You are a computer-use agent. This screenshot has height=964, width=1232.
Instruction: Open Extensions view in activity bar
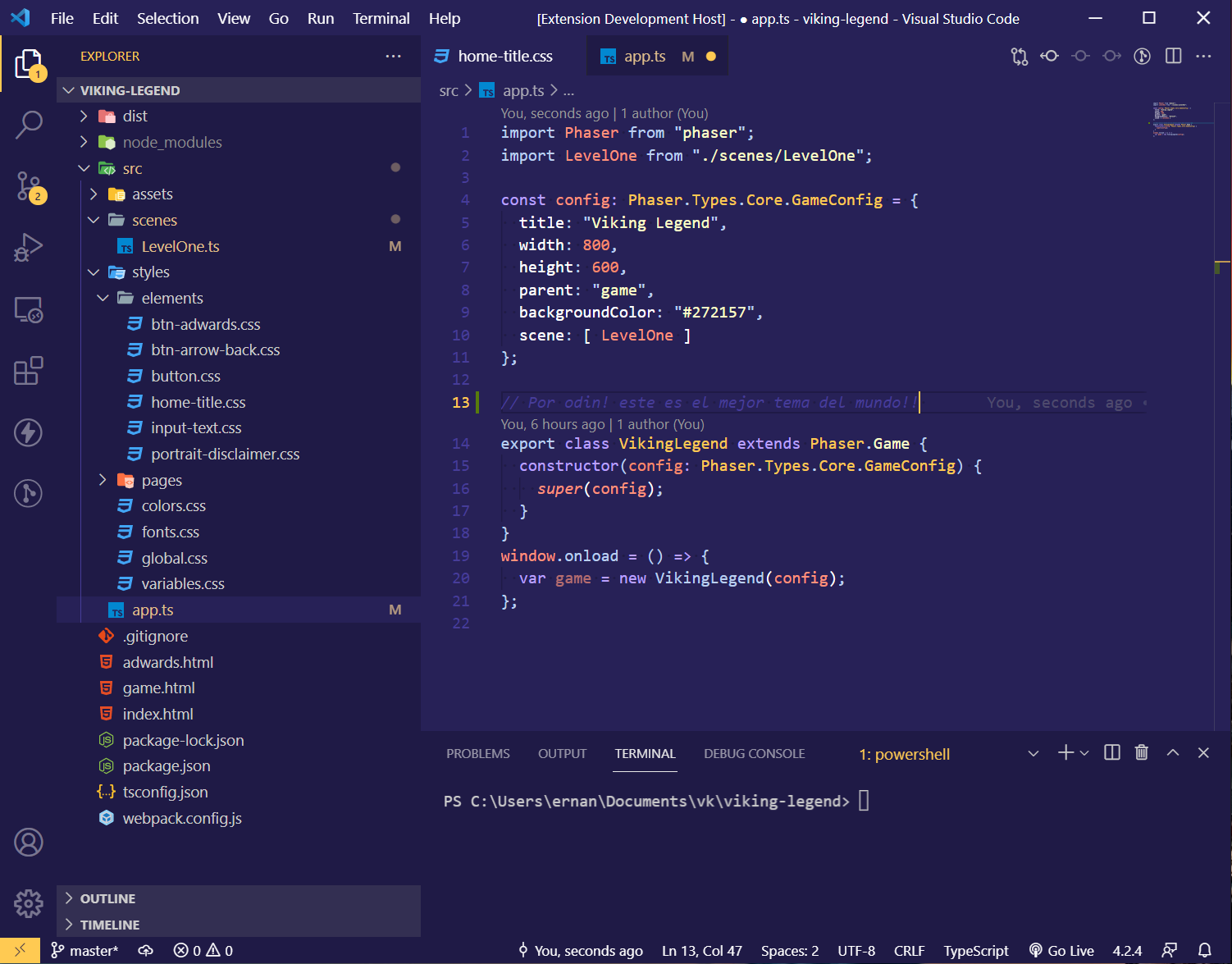(29, 371)
